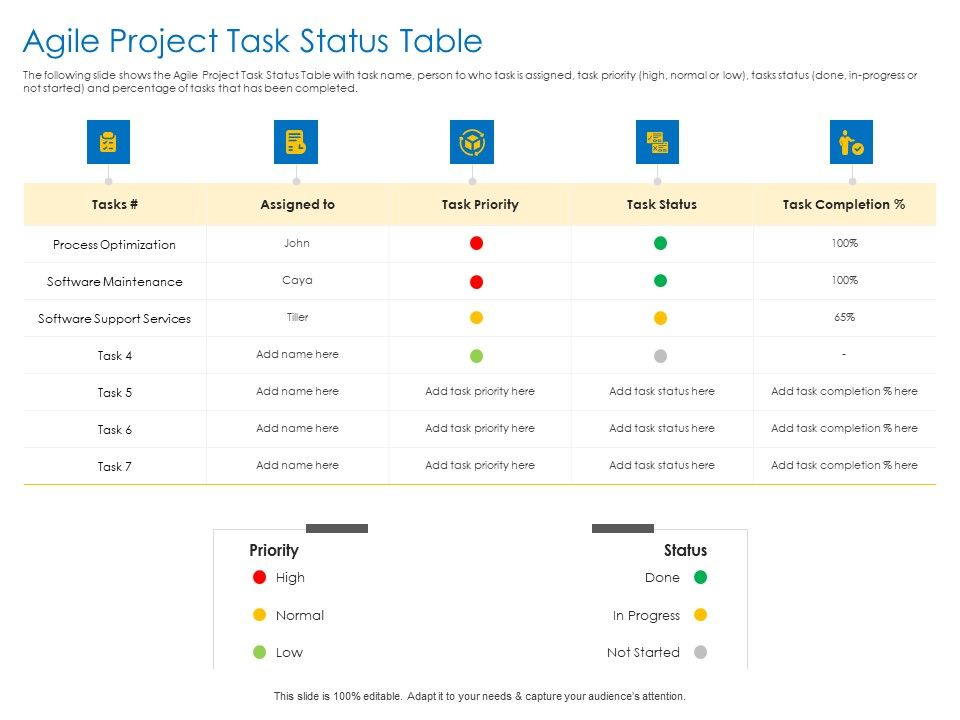Click Add task priority here for Task 6
Viewport: 960px width, 720px height.
coord(480,428)
